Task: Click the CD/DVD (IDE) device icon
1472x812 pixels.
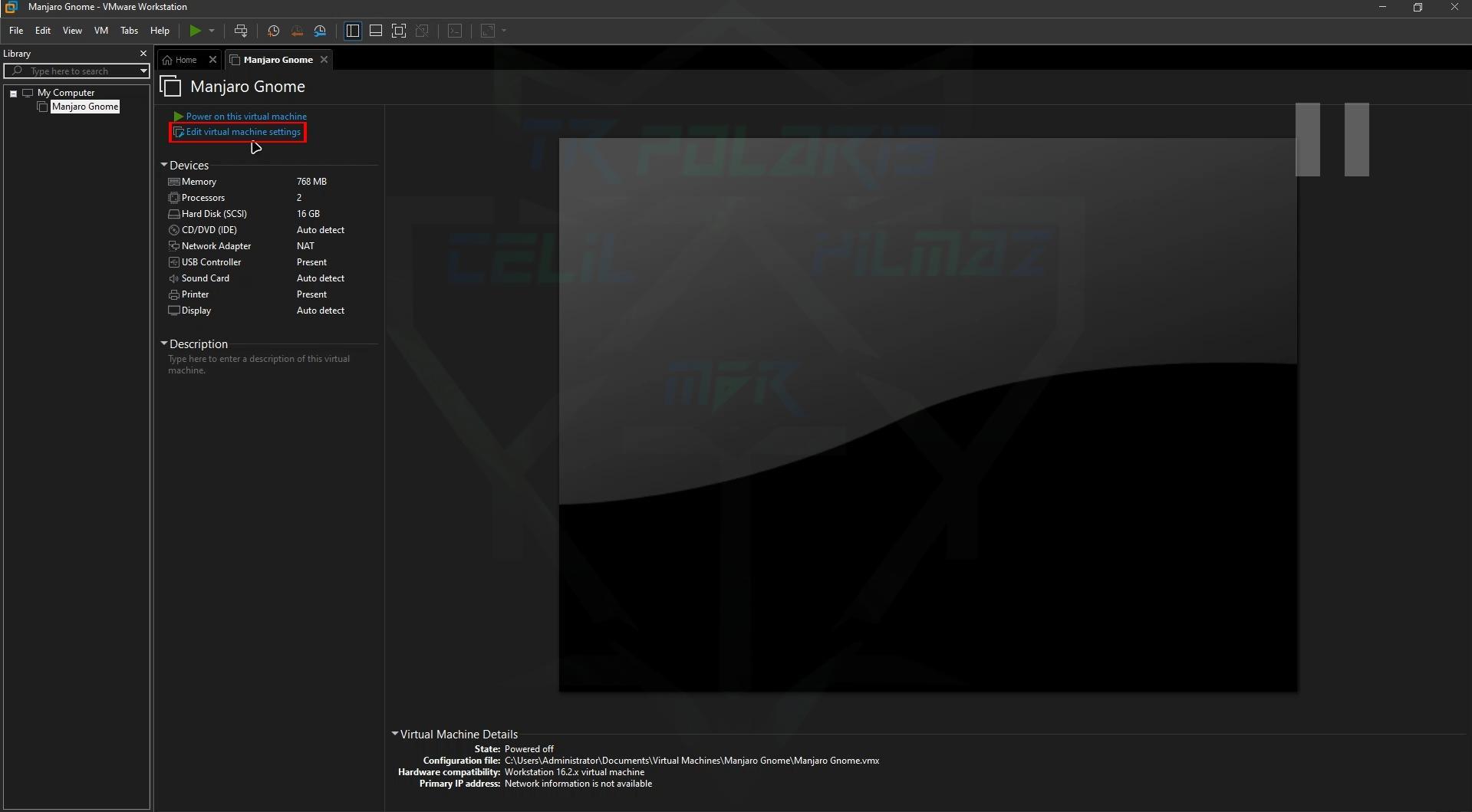Action: pos(174,230)
